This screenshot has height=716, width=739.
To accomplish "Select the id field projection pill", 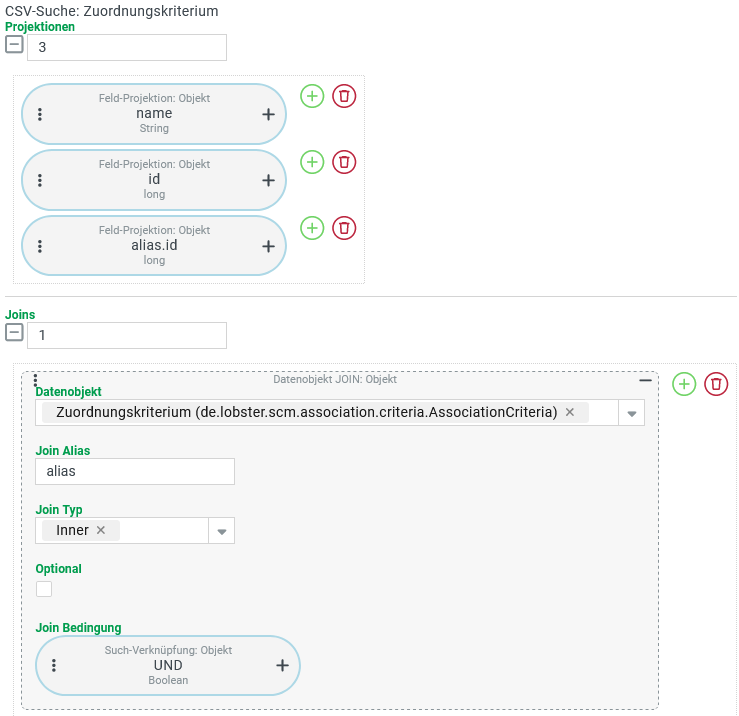I will (154, 180).
